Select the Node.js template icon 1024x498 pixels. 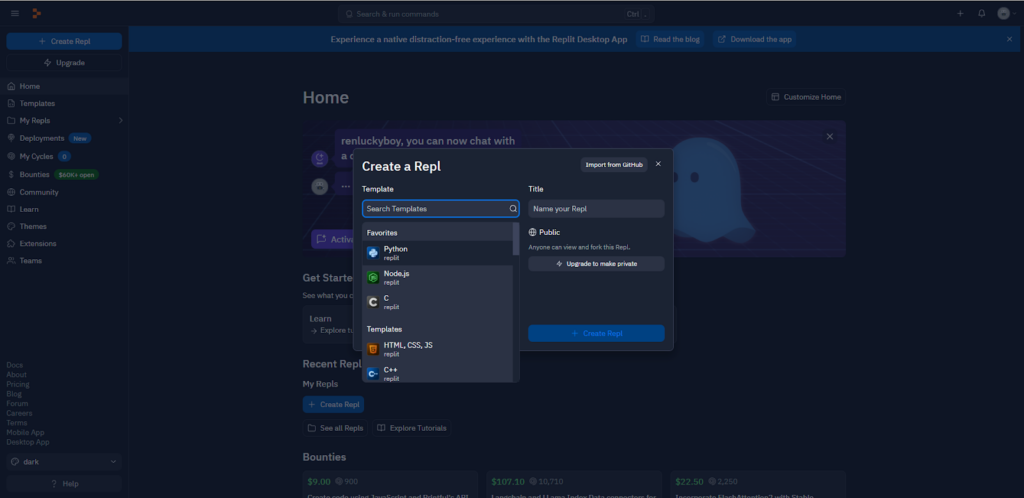point(373,277)
